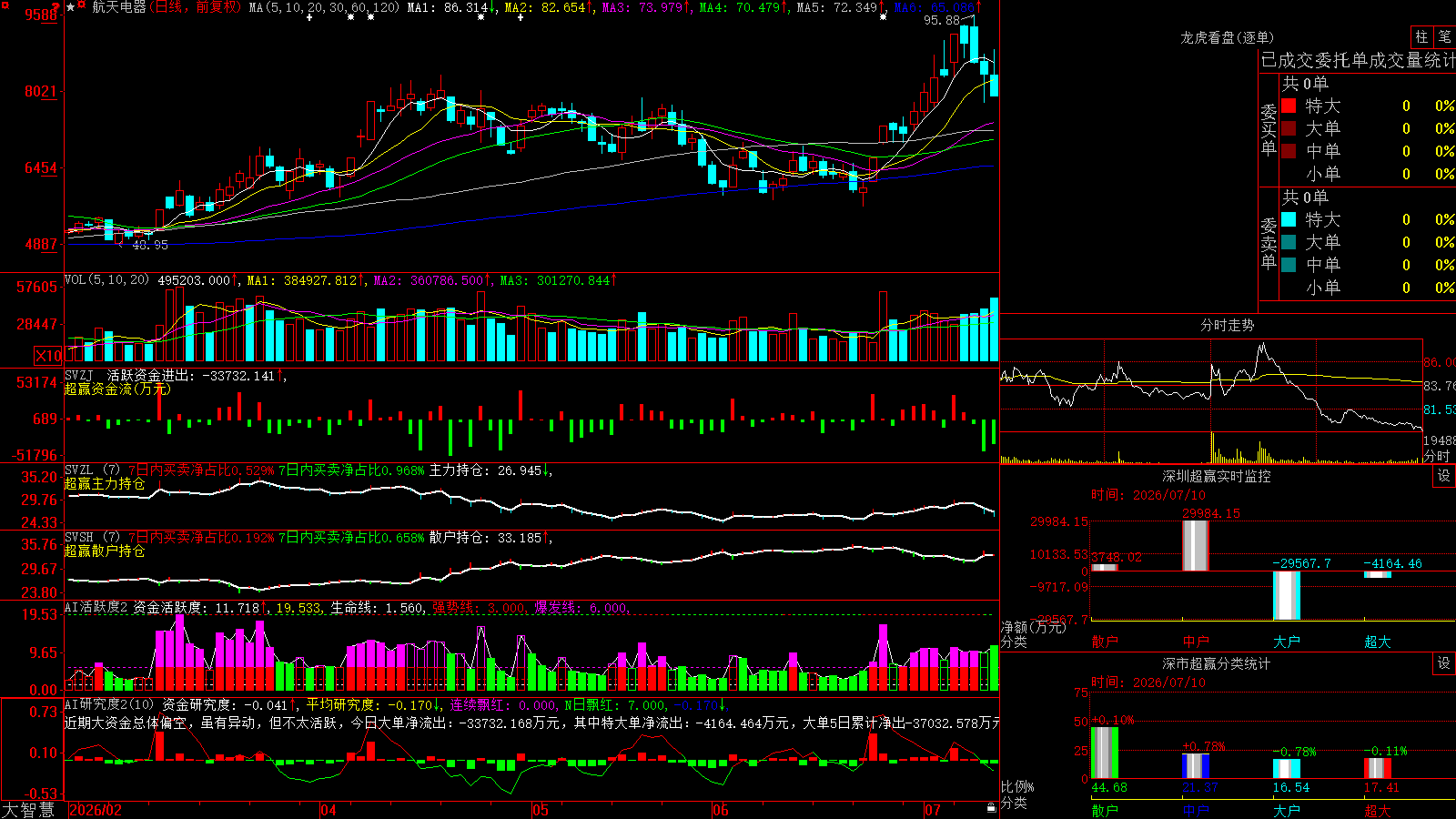Click the AI研究度2(10) indicator label
The width and height of the screenshot is (1456, 819).
109,704
